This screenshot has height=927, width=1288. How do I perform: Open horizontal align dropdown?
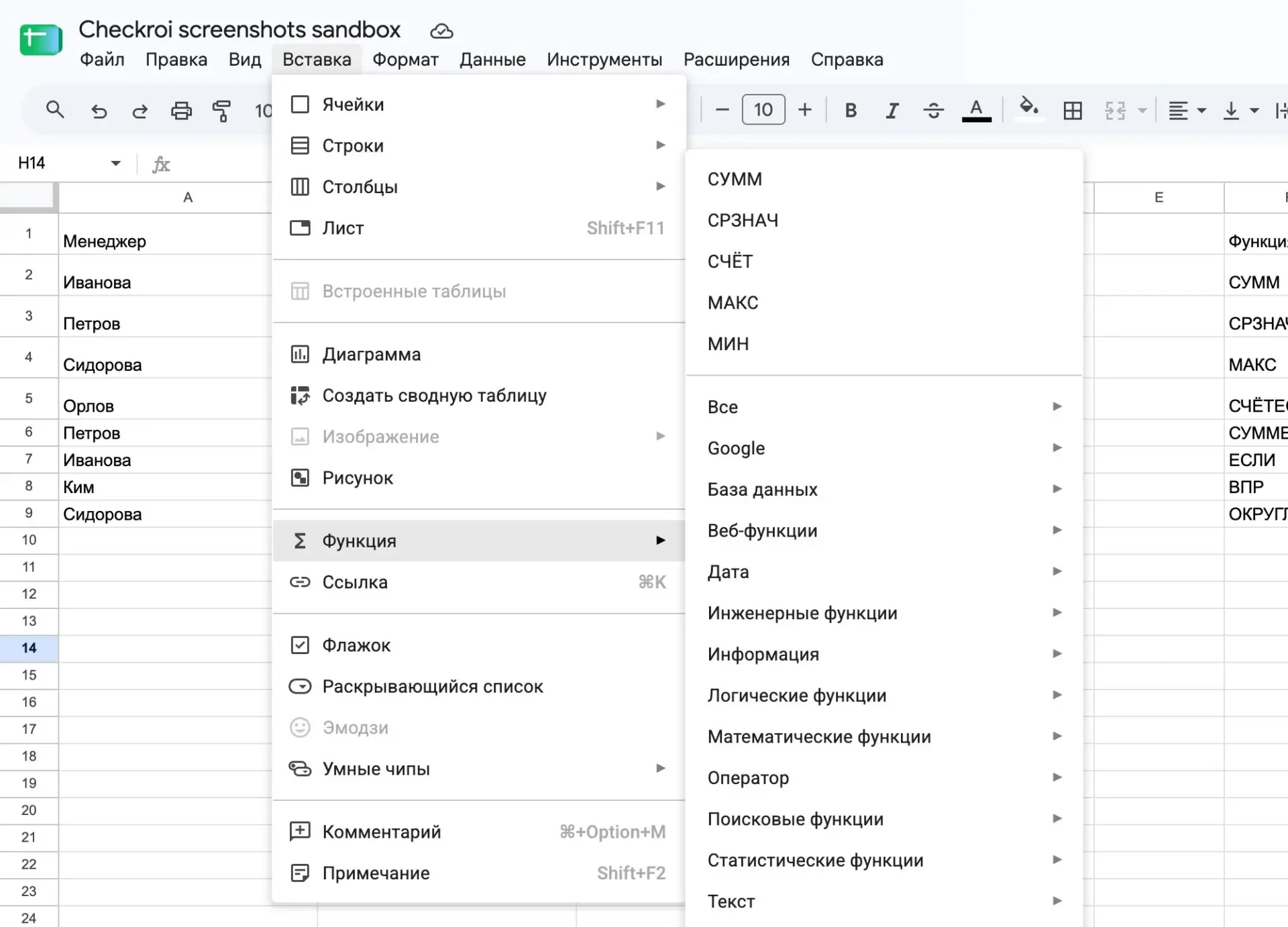coord(1187,110)
